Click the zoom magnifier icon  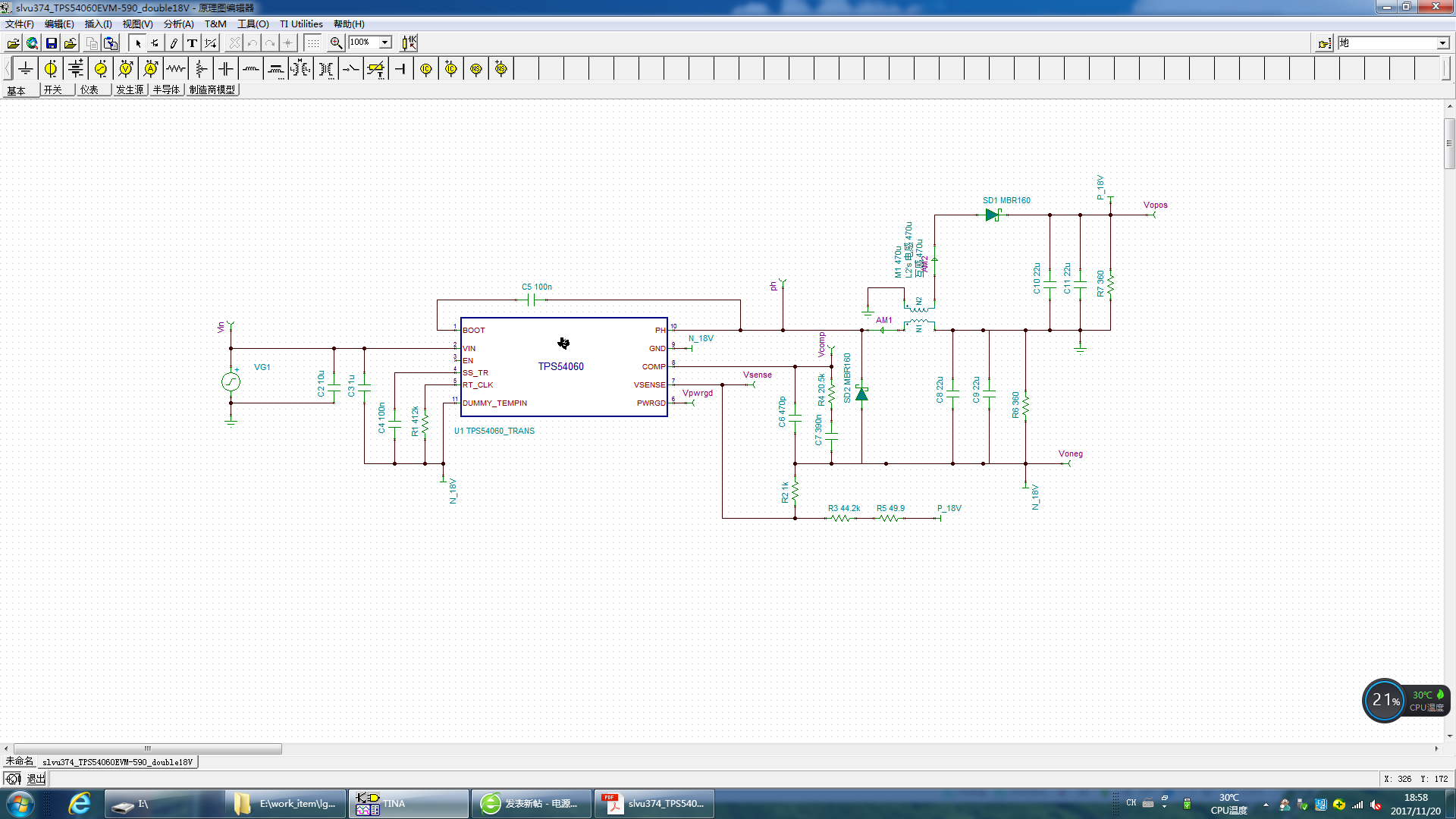tap(336, 43)
